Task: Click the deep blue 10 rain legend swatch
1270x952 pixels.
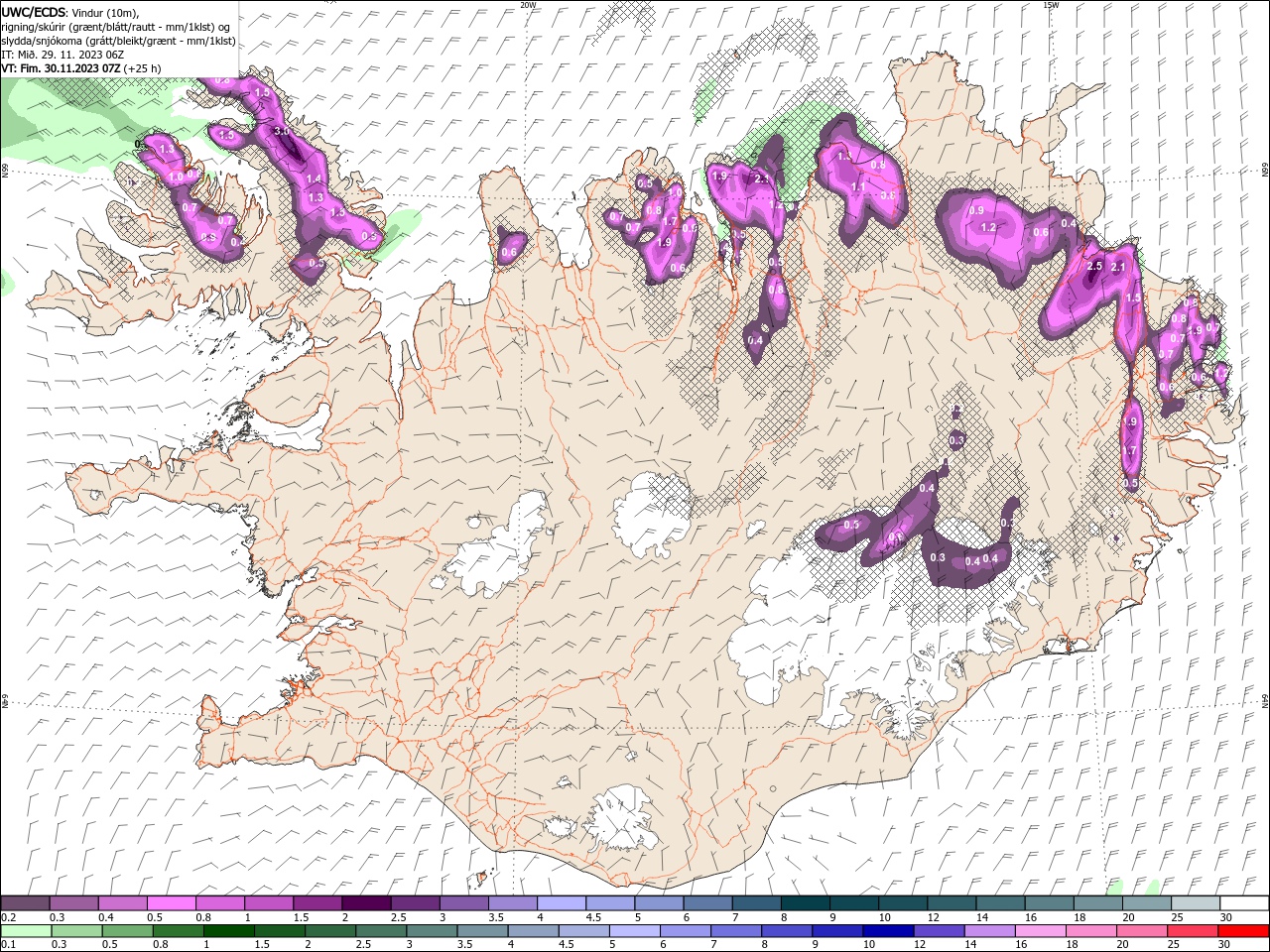Action: point(888,931)
